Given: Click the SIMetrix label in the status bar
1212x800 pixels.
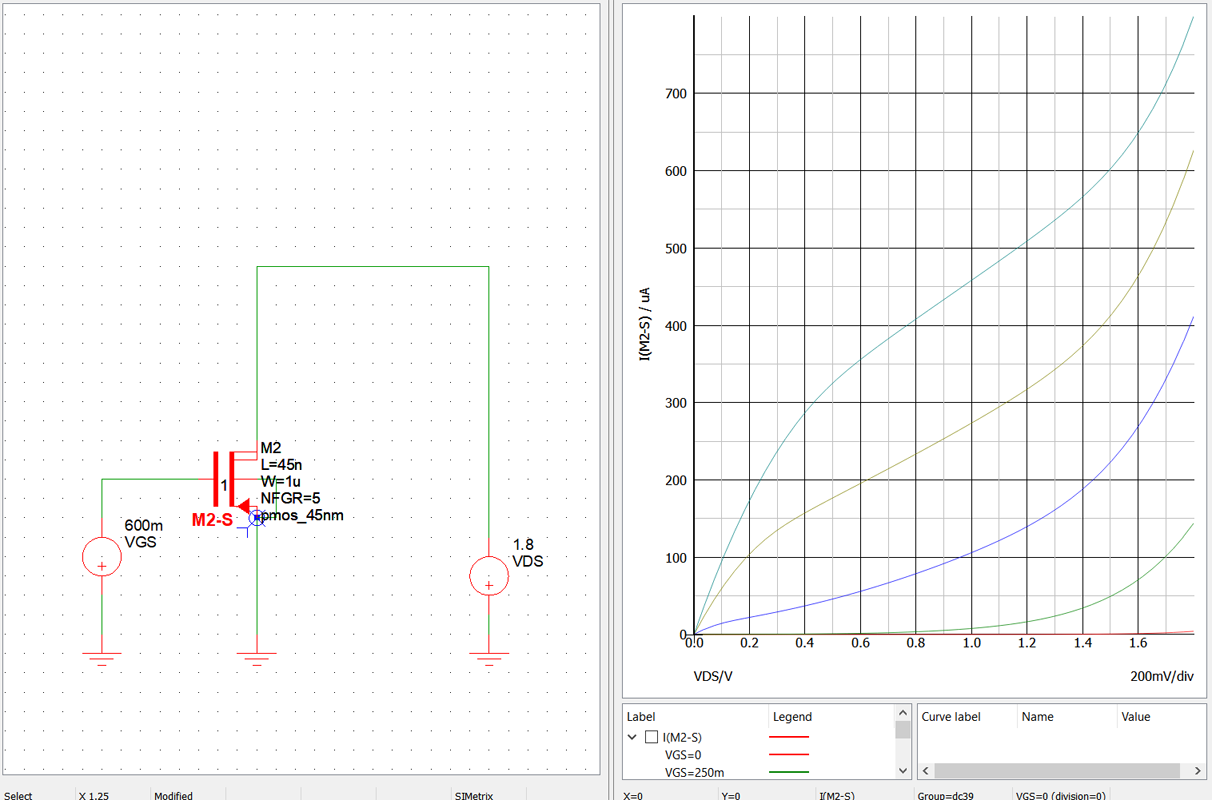Looking at the screenshot, I should coord(473,795).
